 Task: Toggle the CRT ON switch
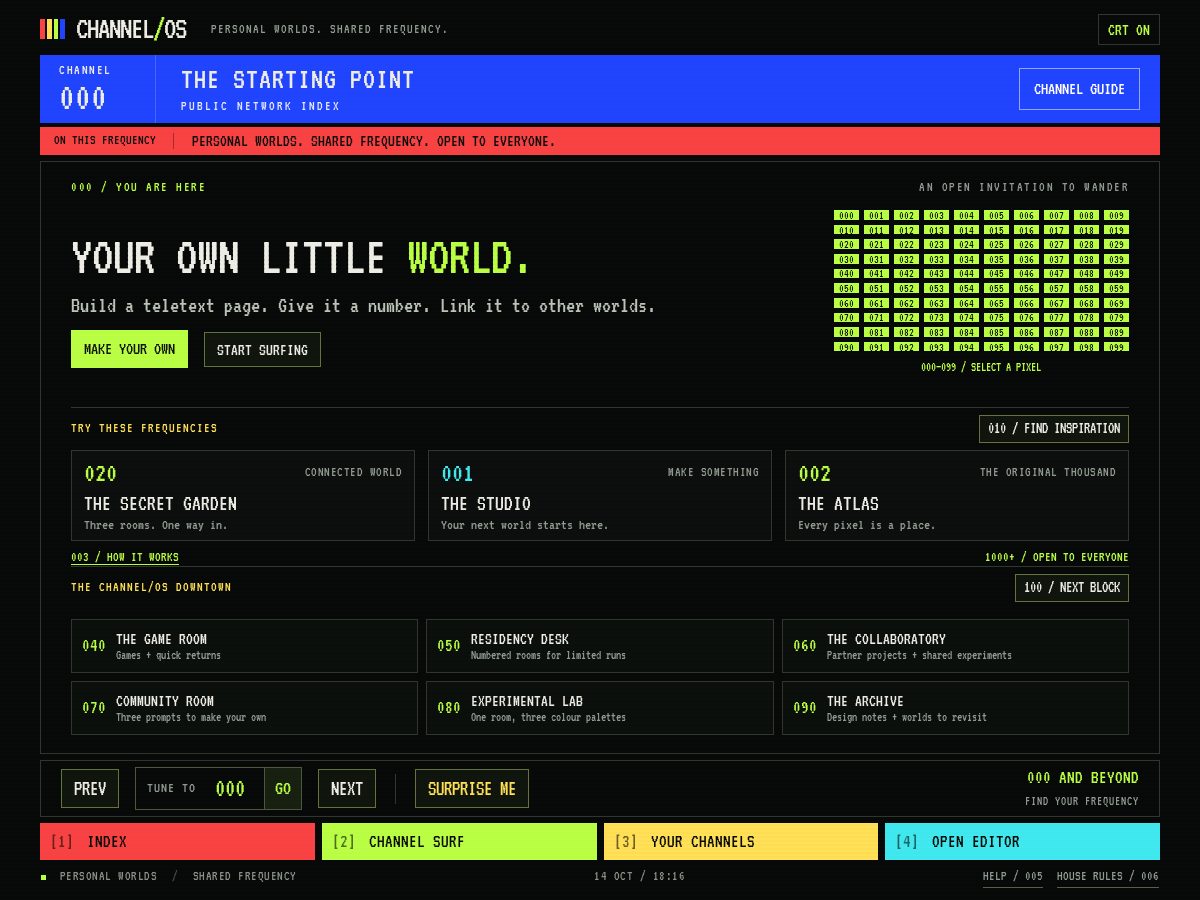coord(1129,30)
